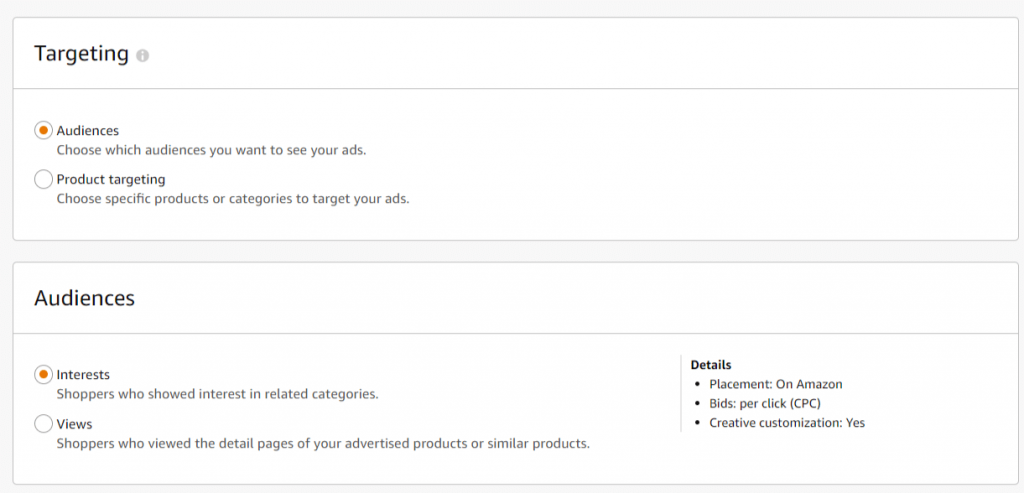The width and height of the screenshot is (1024, 493).
Task: Click the 'Shoppers who showed interest' description
Action: [217, 394]
